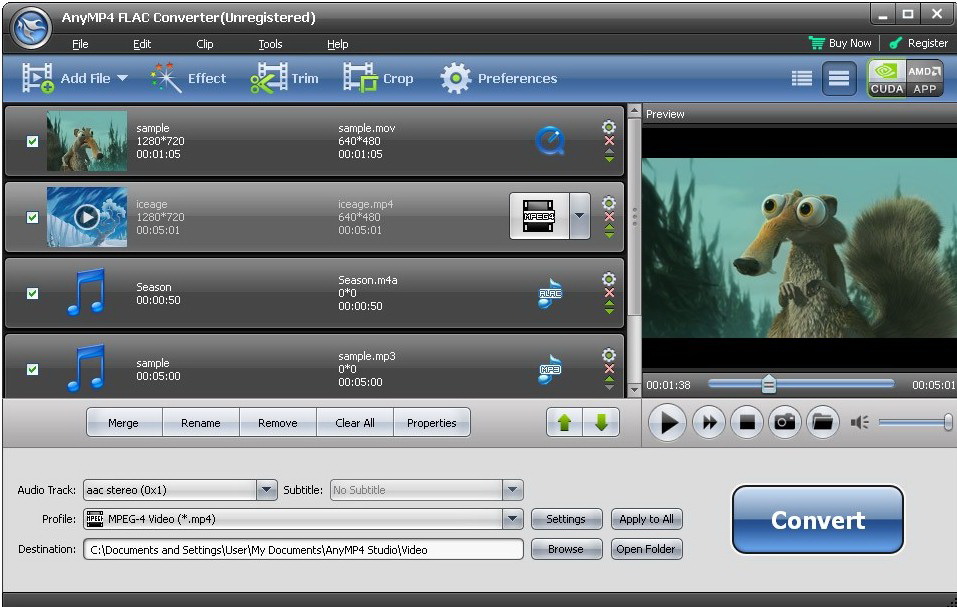This screenshot has width=957, height=607.
Task: Open the Clip menu
Action: 205,44
